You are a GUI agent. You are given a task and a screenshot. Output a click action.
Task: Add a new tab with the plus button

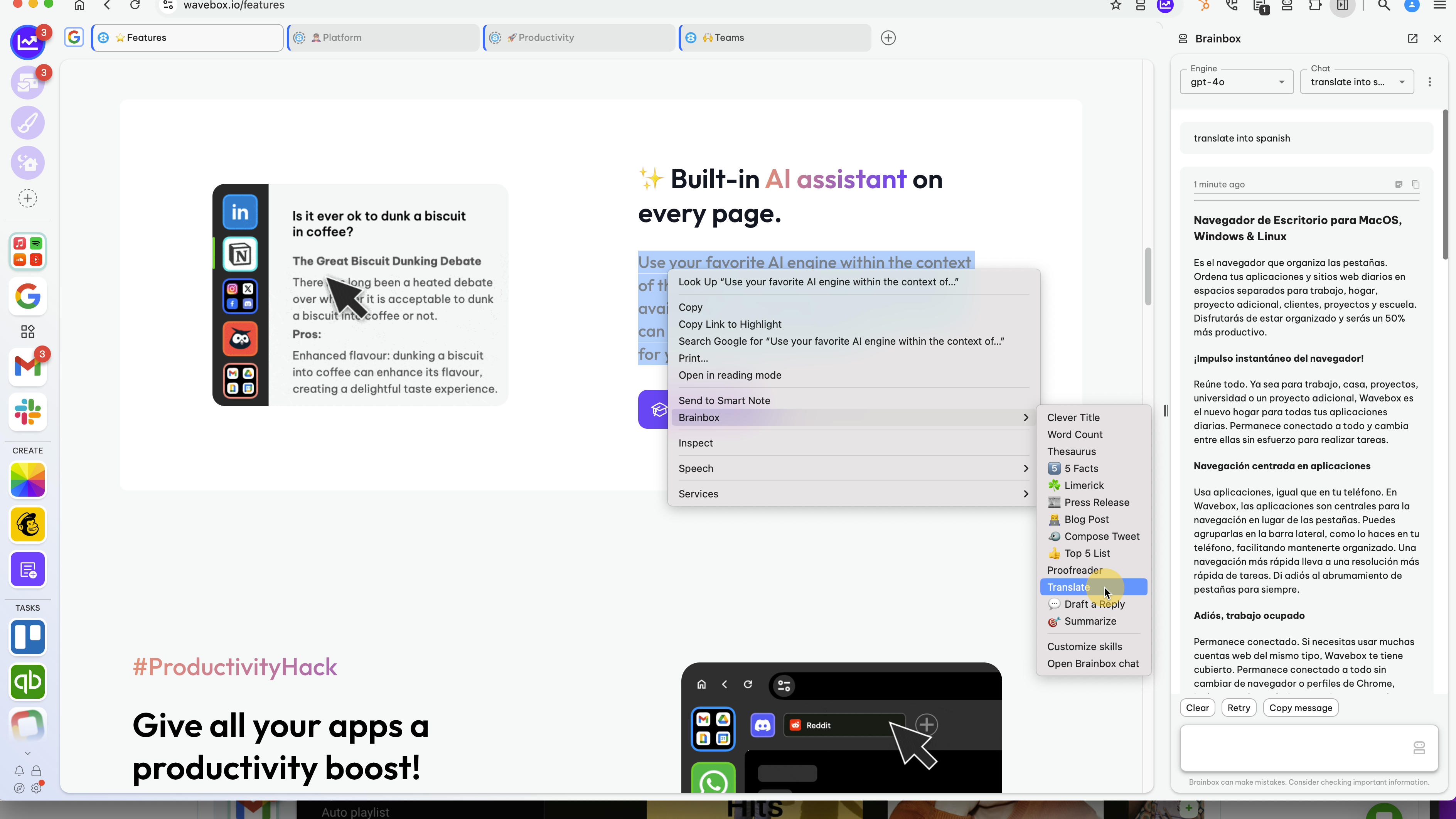click(888, 38)
